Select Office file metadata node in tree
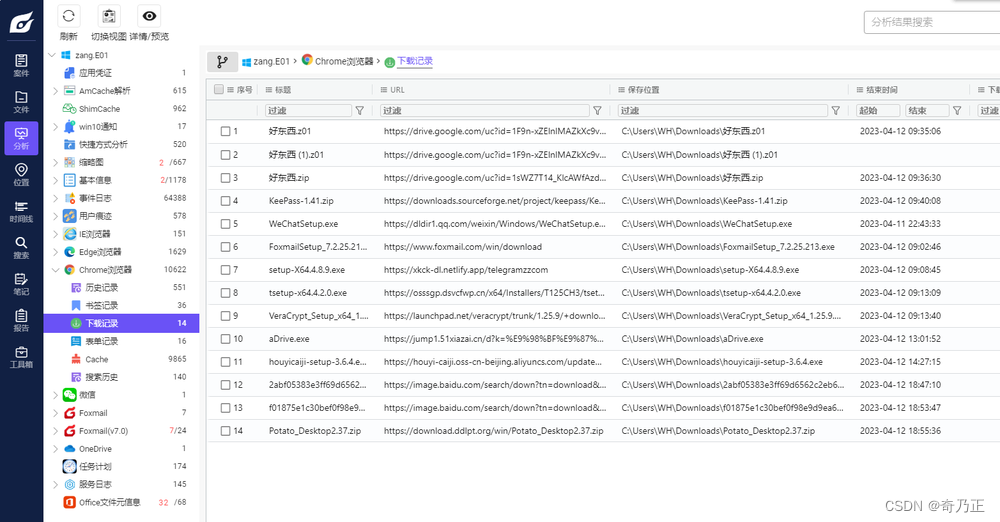Screen dimensions: 1000x522 (109, 502)
